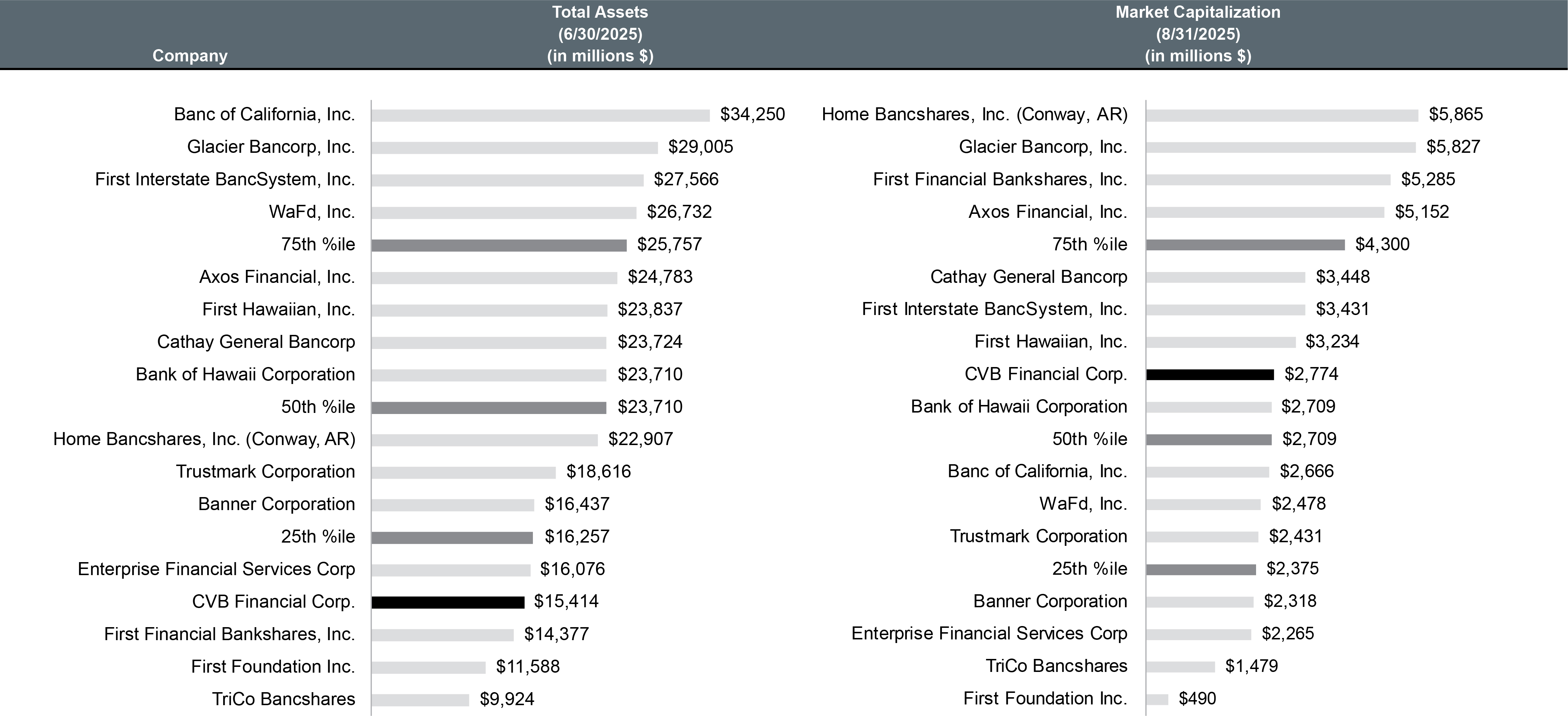Image resolution: width=1568 pixels, height=716 pixels.
Task: Select the TriCo Bancshares total assets bar
Action: [x=420, y=700]
